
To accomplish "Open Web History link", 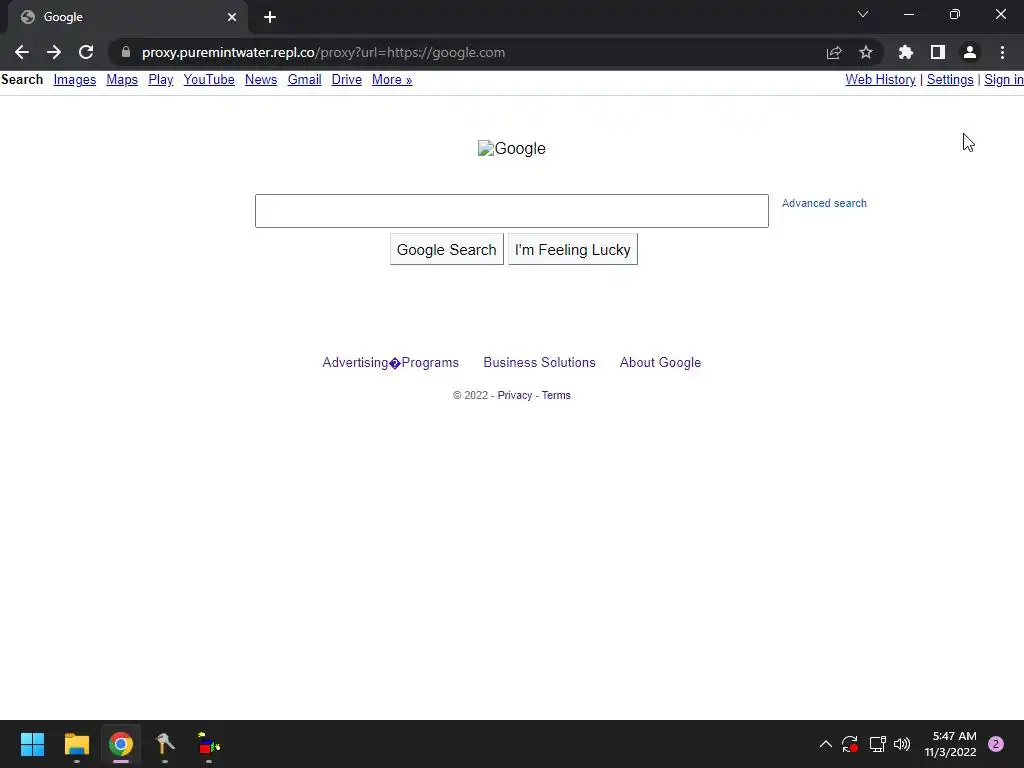I will (x=880, y=80).
